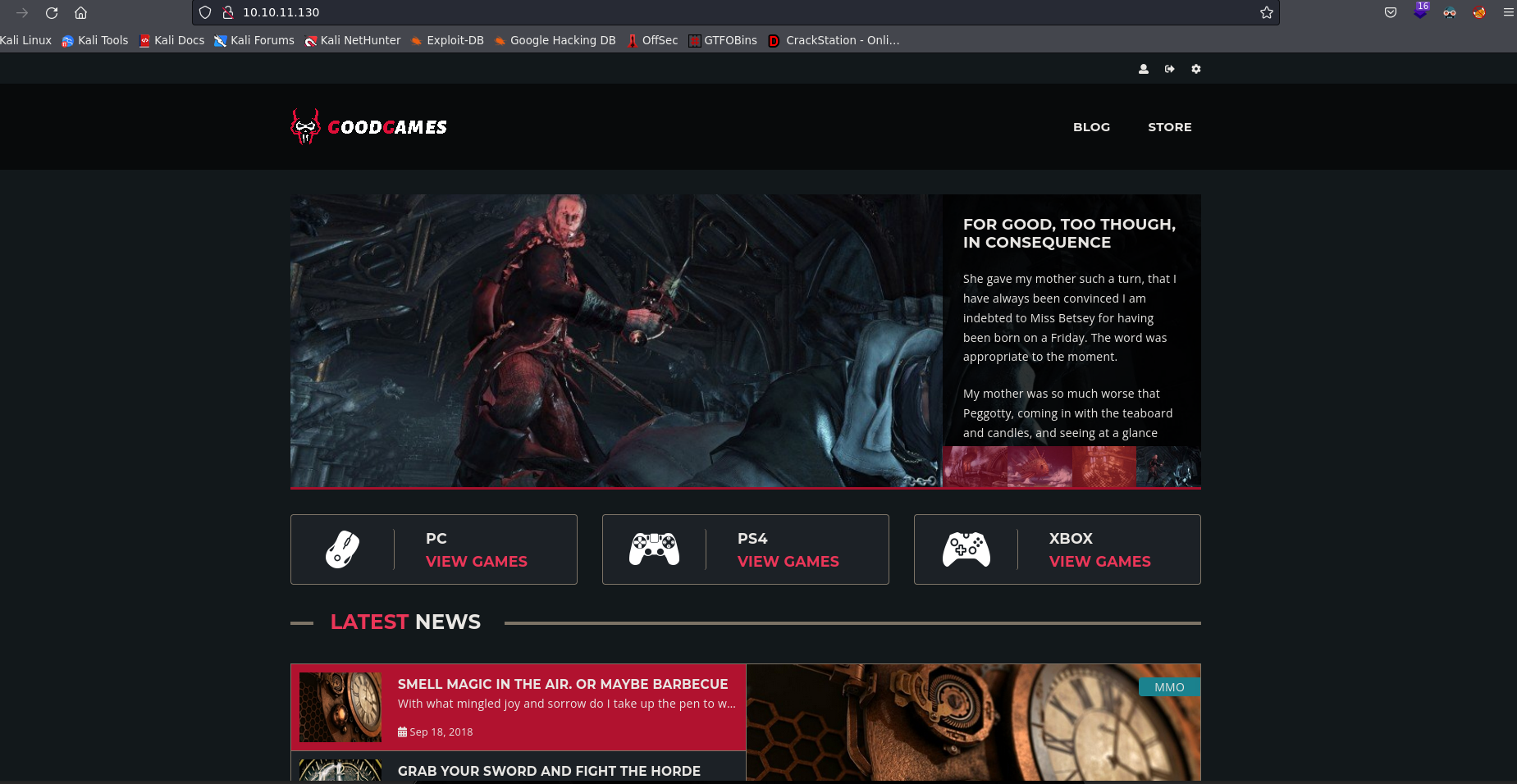Open the Kali Linux bookmark
Viewport: 1517px width, 784px height.
coord(25,40)
